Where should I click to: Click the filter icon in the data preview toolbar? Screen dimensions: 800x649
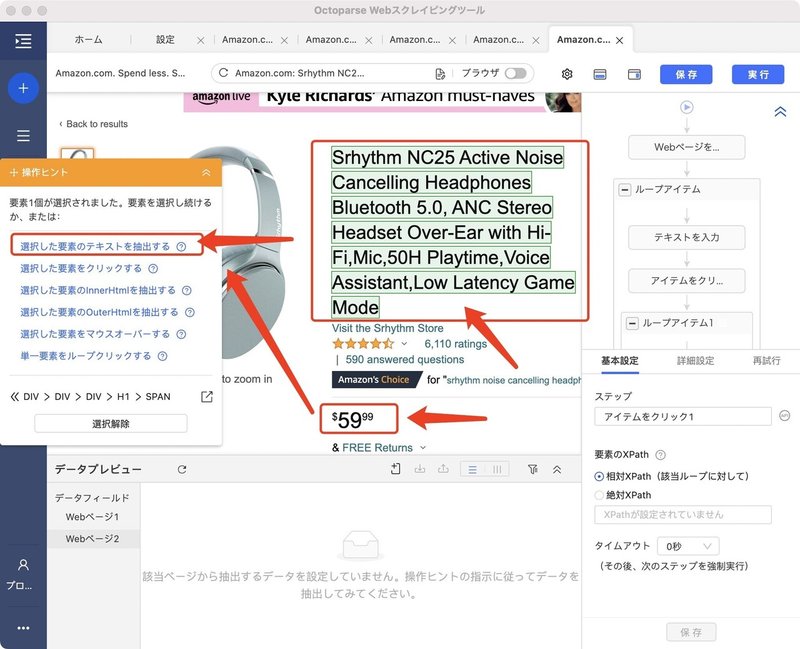click(x=534, y=469)
